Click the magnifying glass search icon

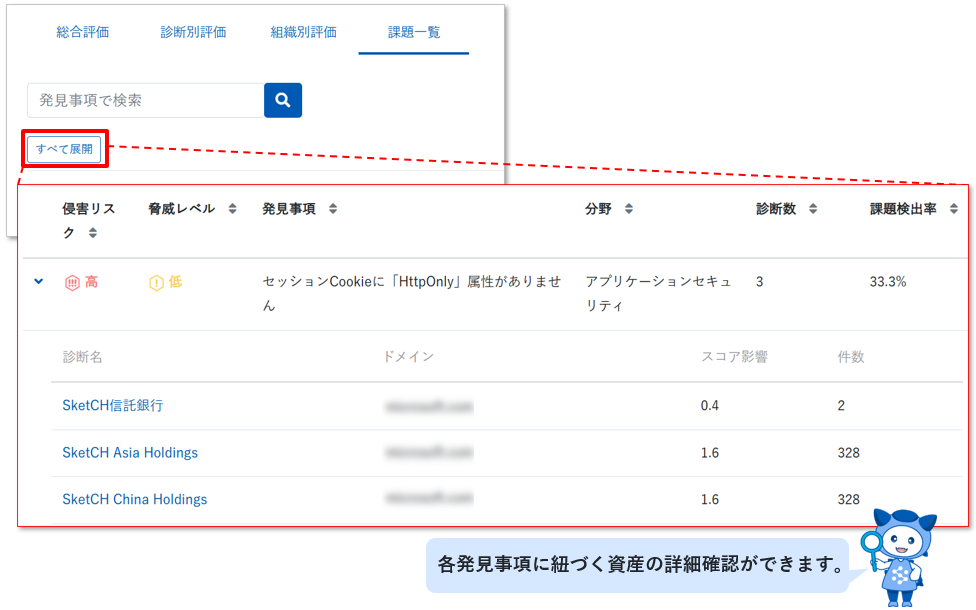coord(282,100)
